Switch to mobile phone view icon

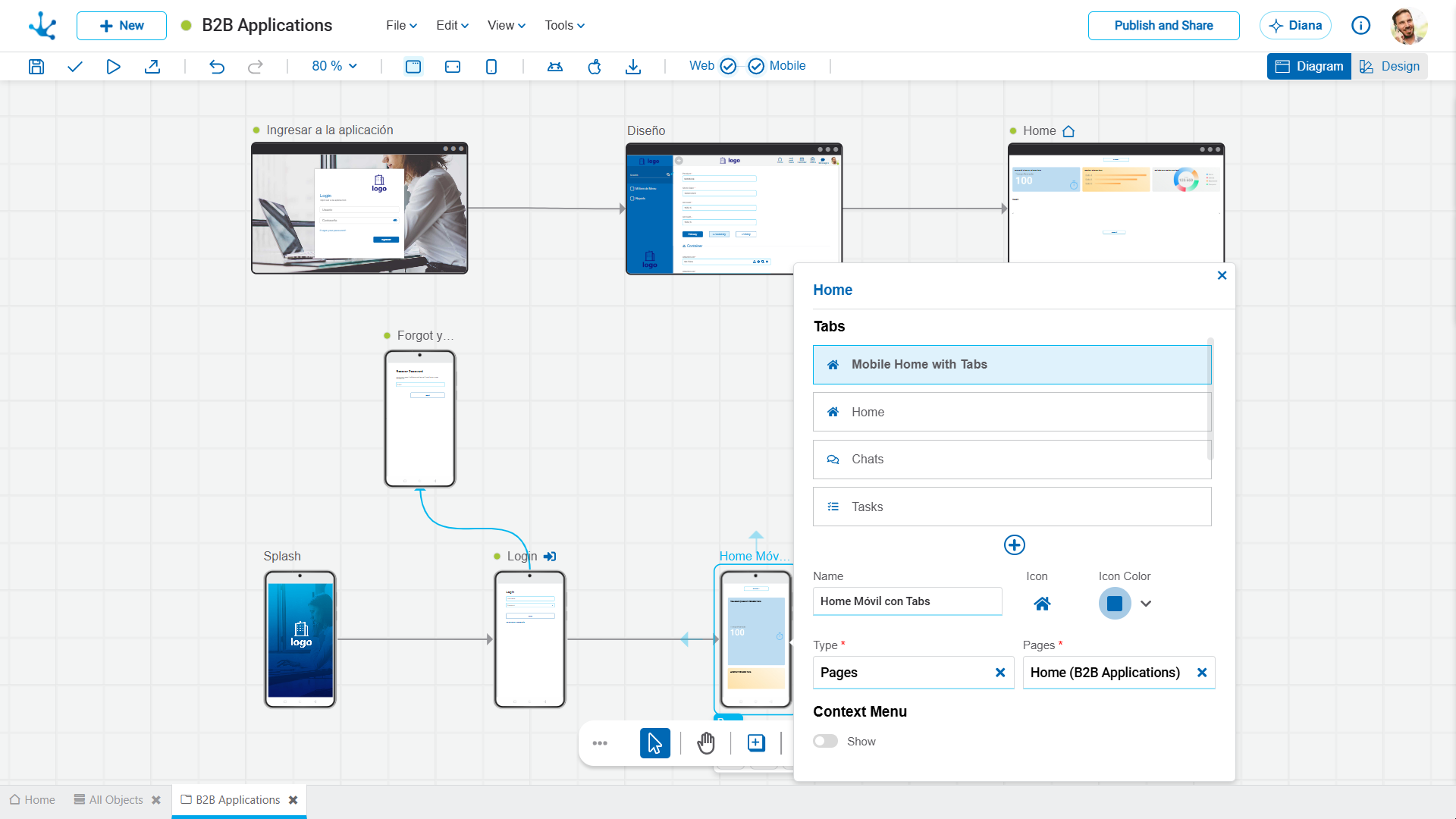pyautogui.click(x=491, y=67)
